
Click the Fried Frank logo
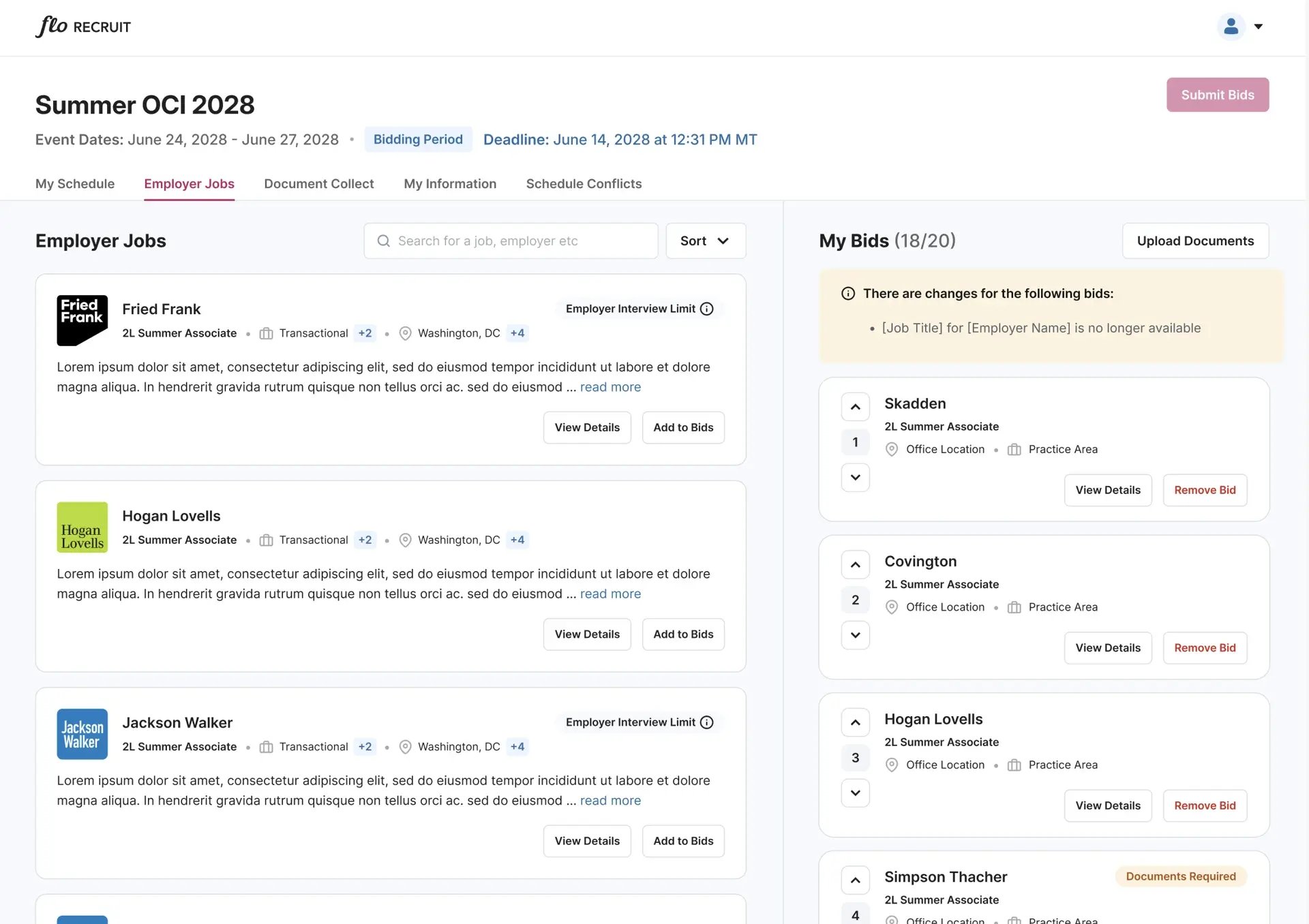82,320
